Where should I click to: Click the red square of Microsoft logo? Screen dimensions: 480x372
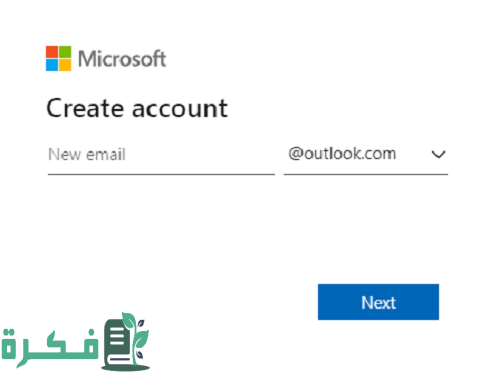click(x=52, y=52)
